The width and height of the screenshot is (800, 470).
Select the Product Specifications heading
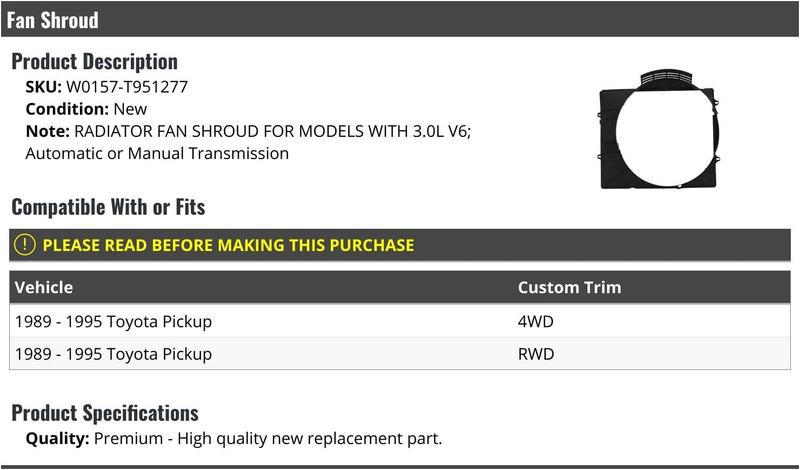105,413
